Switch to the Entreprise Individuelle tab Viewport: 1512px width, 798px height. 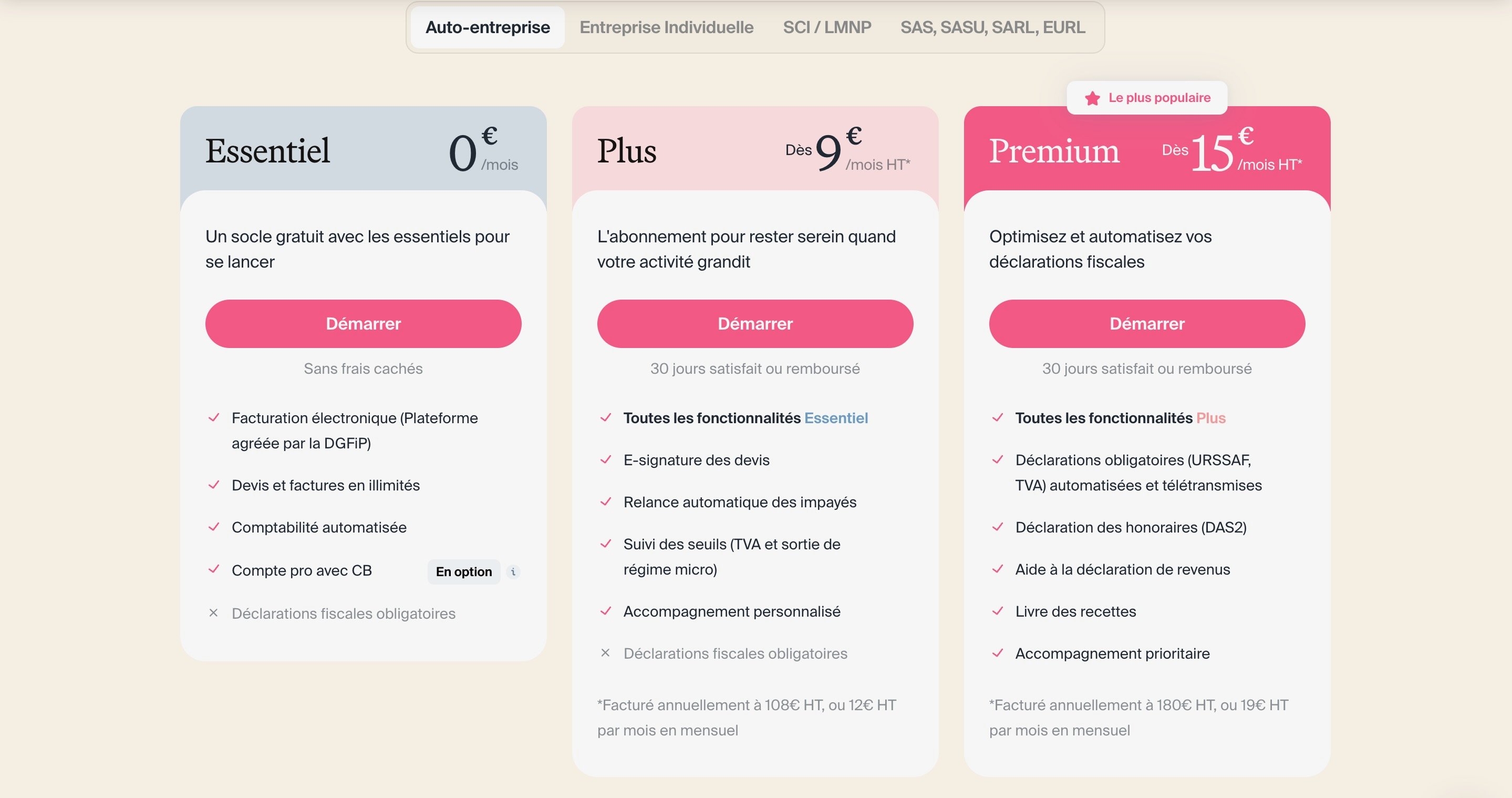[666, 27]
